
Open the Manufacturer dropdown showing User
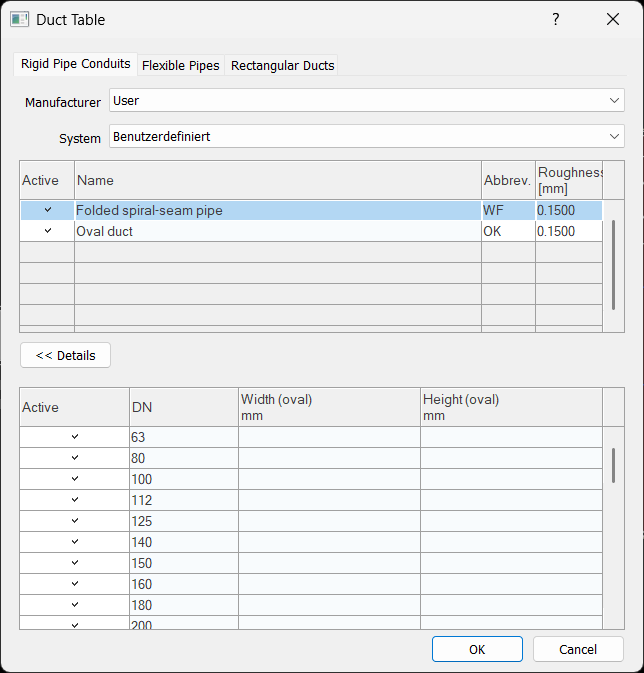[x=367, y=100]
